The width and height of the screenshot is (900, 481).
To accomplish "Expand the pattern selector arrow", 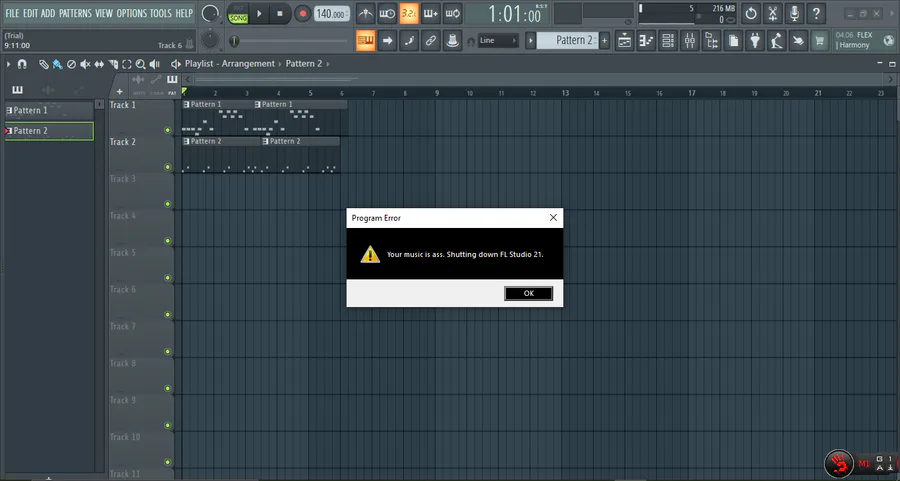I will click(x=531, y=40).
